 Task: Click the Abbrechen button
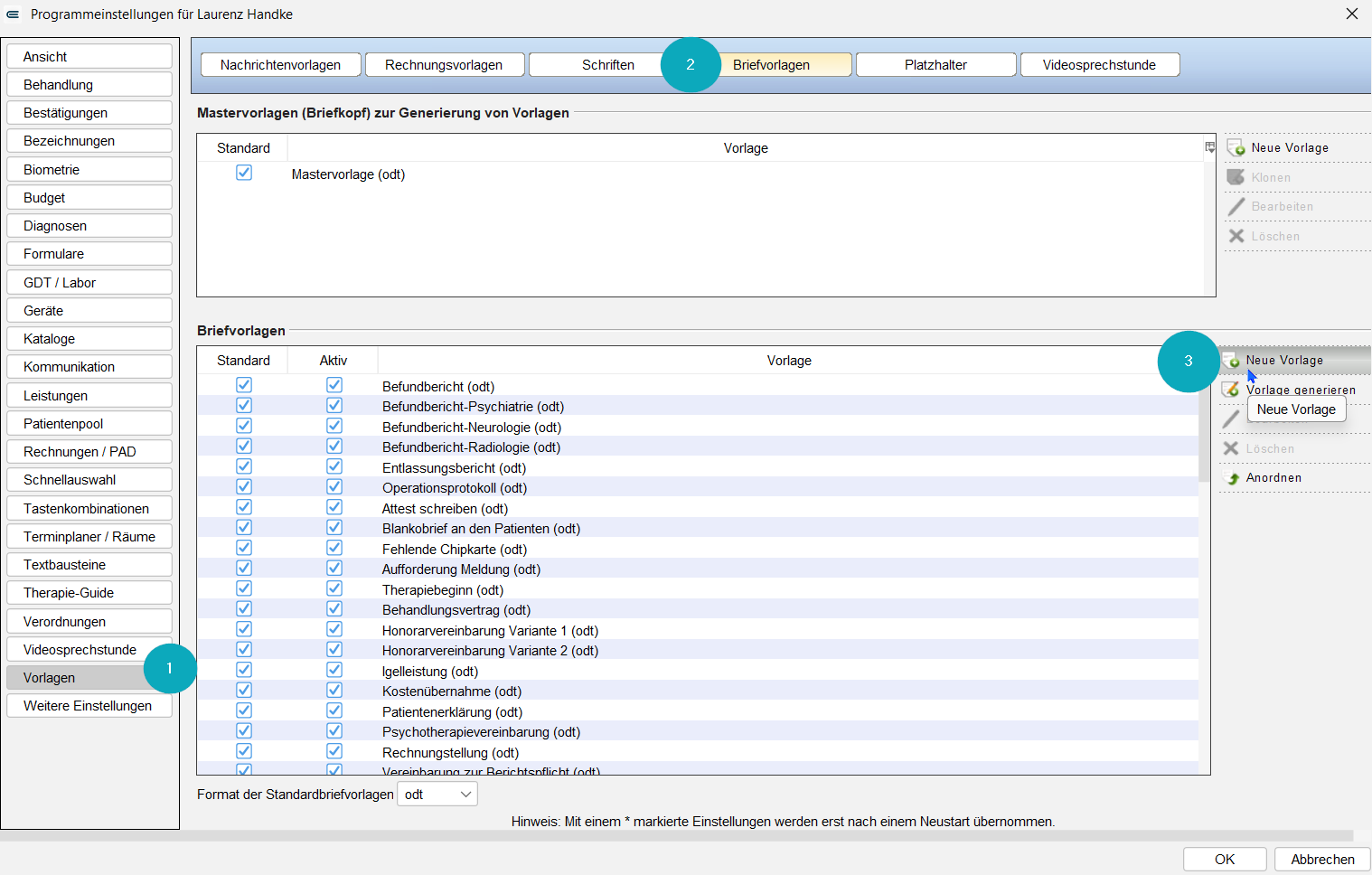click(x=1322, y=860)
